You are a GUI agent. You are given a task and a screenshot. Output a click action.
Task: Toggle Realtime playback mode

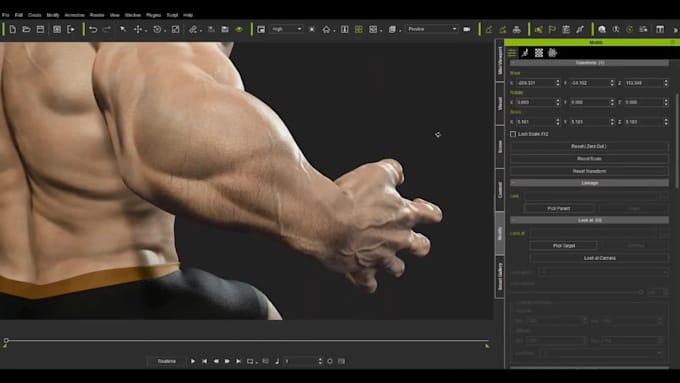(167, 361)
